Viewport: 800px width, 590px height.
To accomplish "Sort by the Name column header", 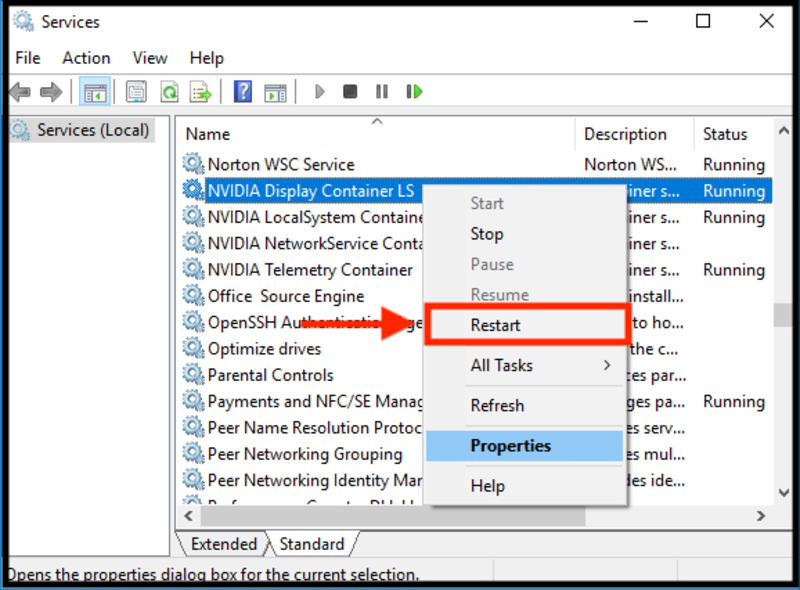I will (377, 134).
